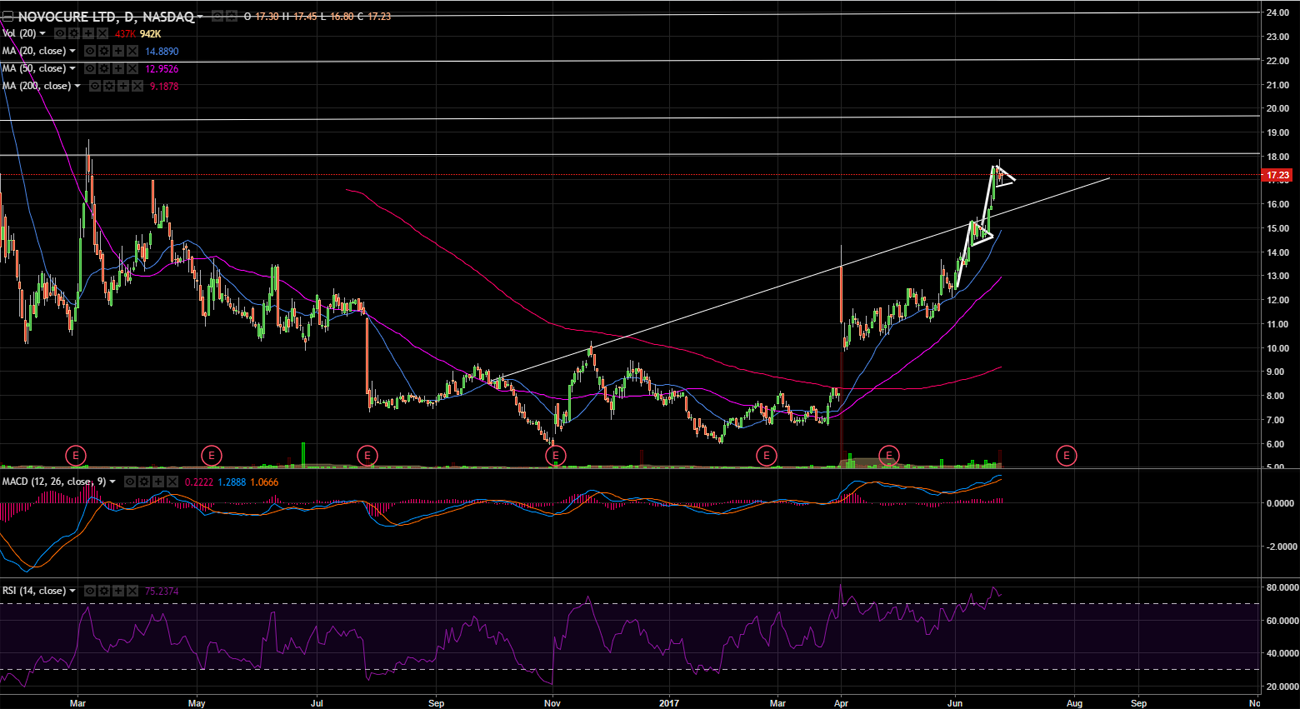Click MA 200 value 9.1878
The width and height of the screenshot is (1300, 709).
coord(164,86)
